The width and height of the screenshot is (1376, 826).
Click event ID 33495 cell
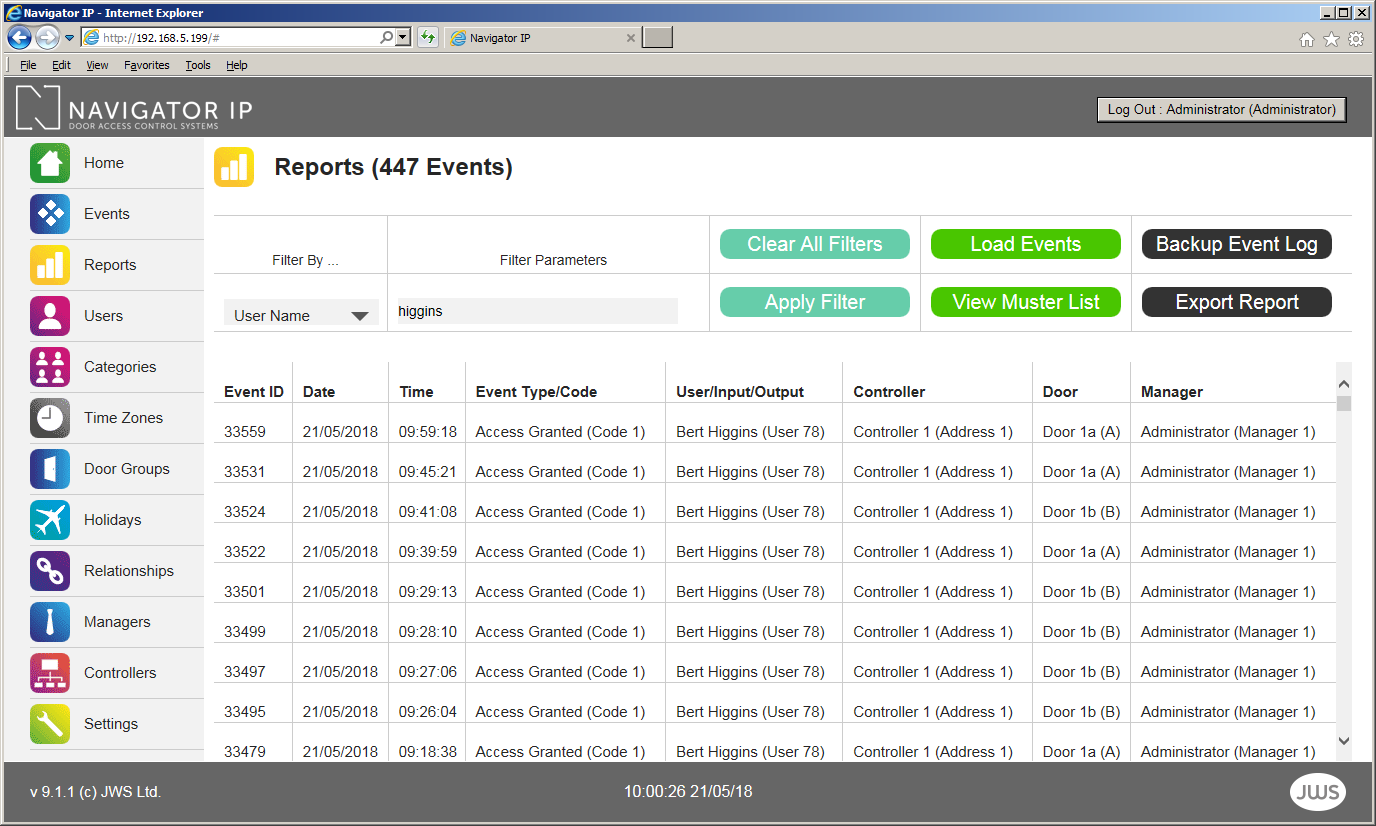[245, 712]
